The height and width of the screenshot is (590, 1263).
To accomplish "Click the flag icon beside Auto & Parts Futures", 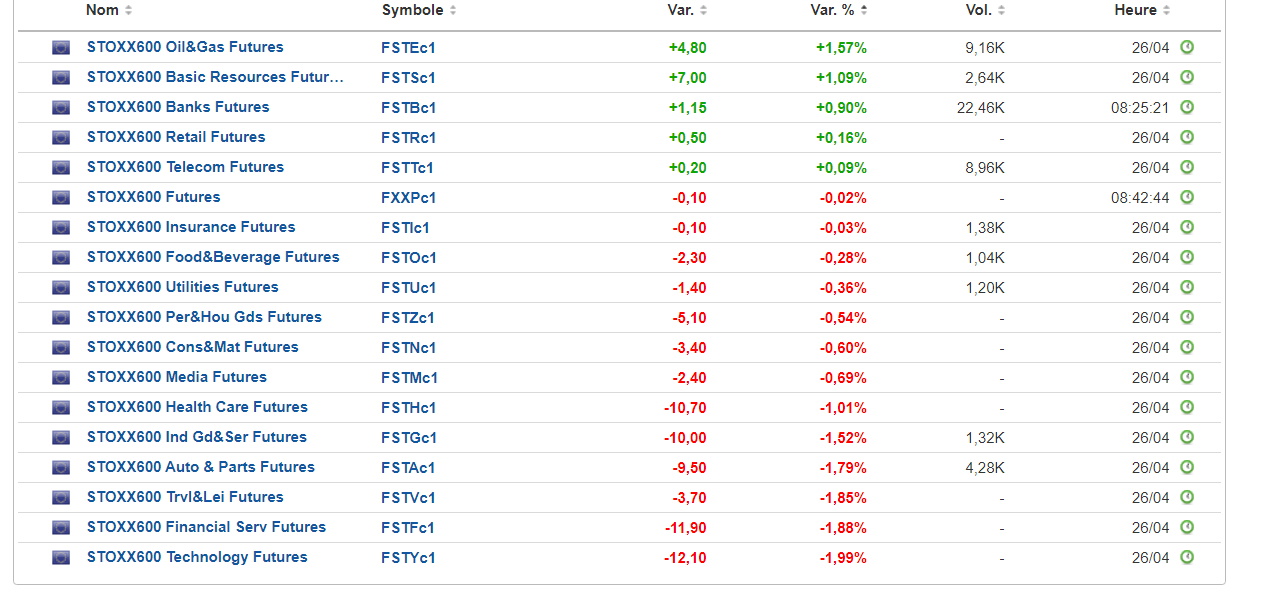I will pos(61,467).
